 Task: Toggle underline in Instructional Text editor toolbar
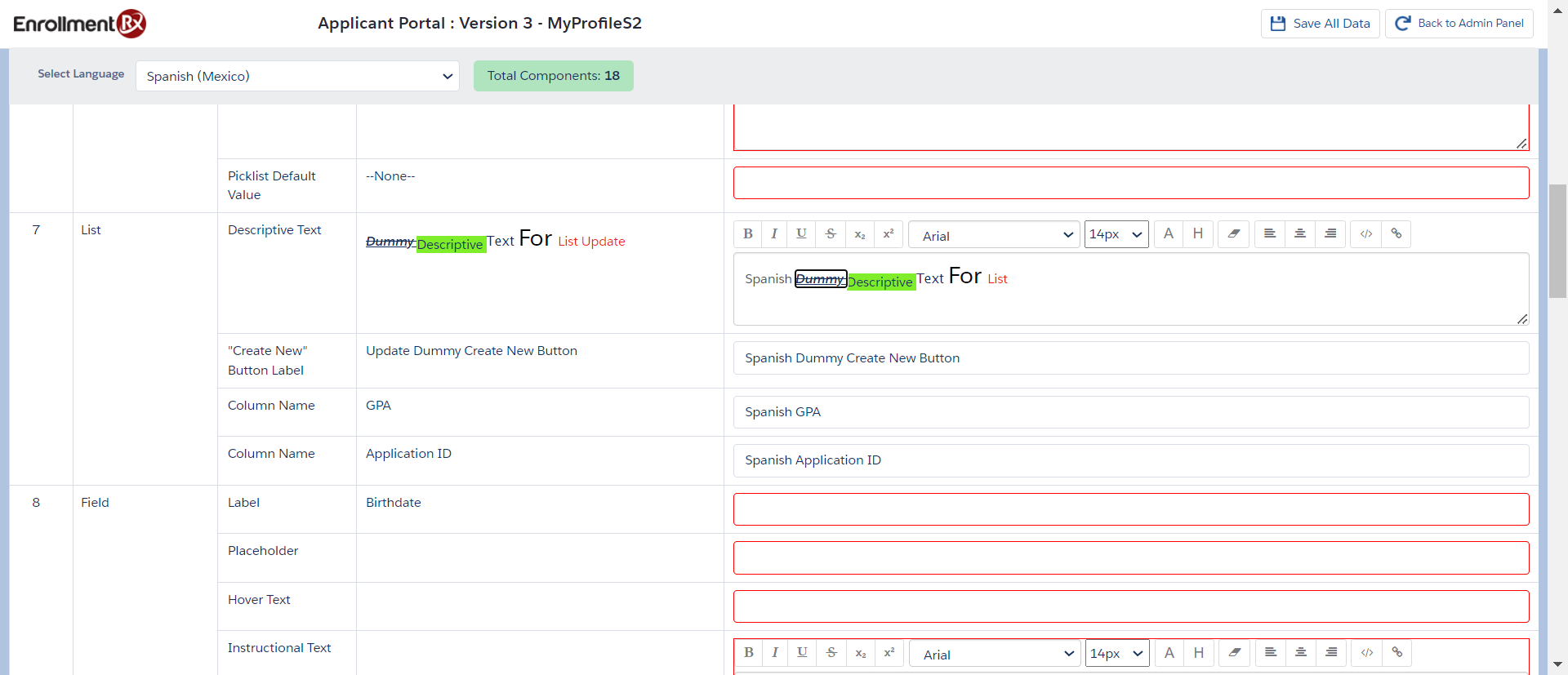click(802, 653)
